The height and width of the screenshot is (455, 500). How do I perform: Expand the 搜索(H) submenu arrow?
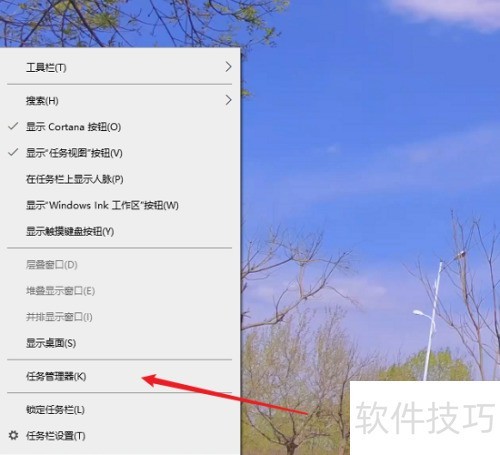point(228,100)
